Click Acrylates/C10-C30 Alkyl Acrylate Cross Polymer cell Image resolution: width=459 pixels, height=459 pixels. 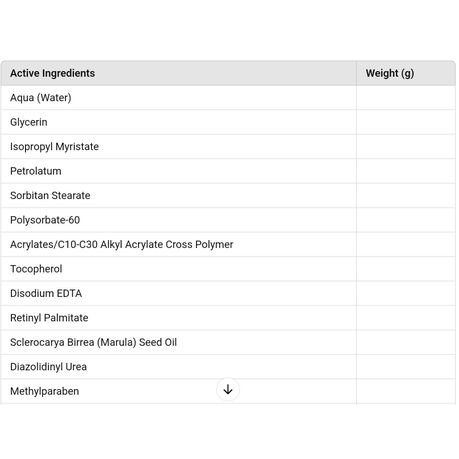tap(179, 244)
